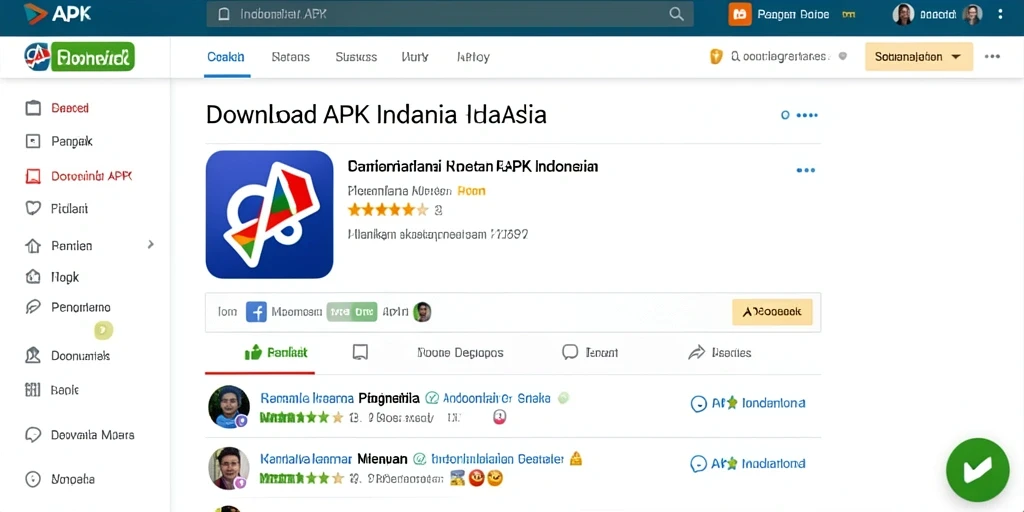Image resolution: width=1024 pixels, height=512 pixels.
Task: Click the green Romneick logo button
Action: point(79,57)
